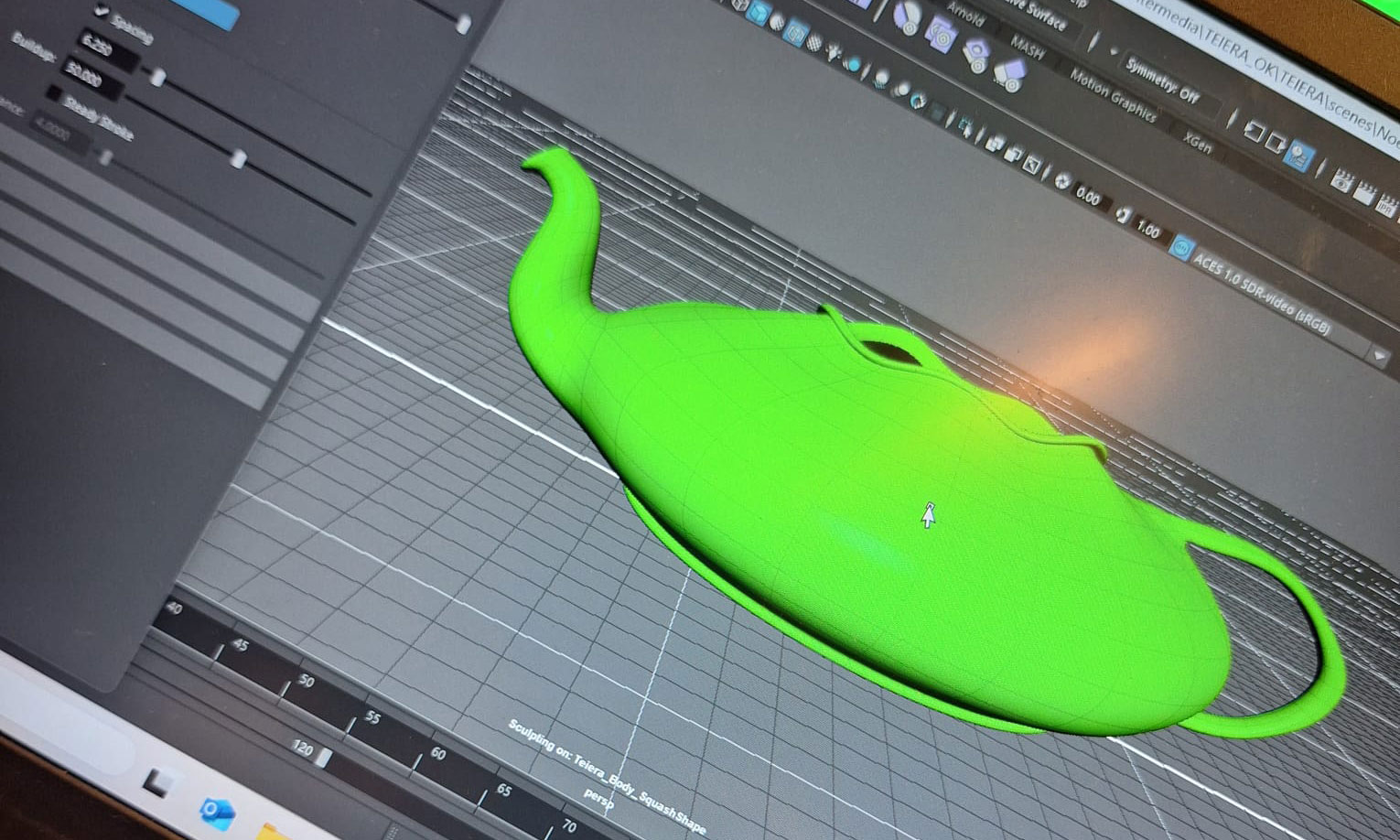Viewport: 1400px width, 840px height.
Task: Select the XGen shelf tab
Action: [1198, 142]
